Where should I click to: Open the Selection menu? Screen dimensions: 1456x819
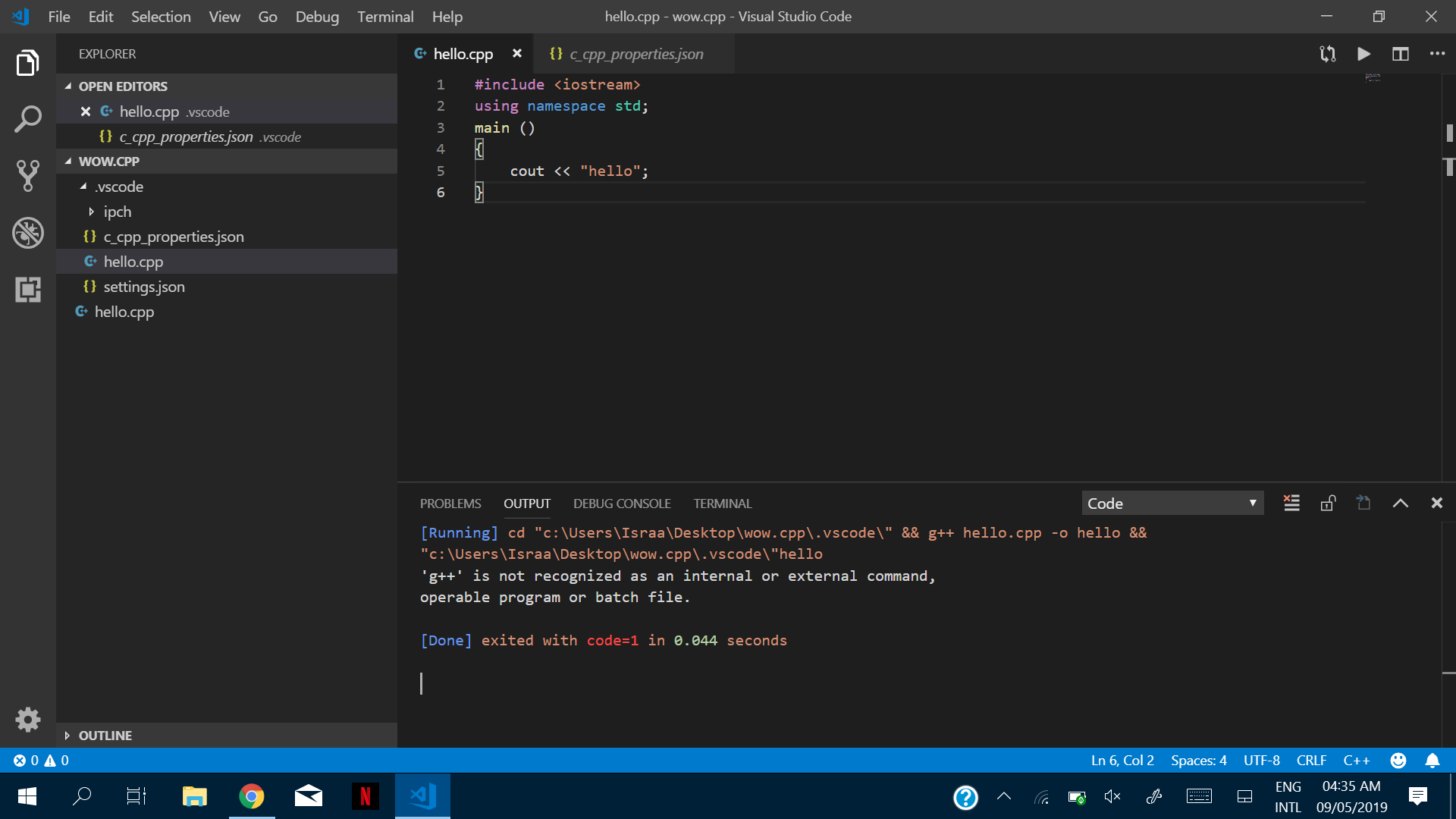(161, 17)
